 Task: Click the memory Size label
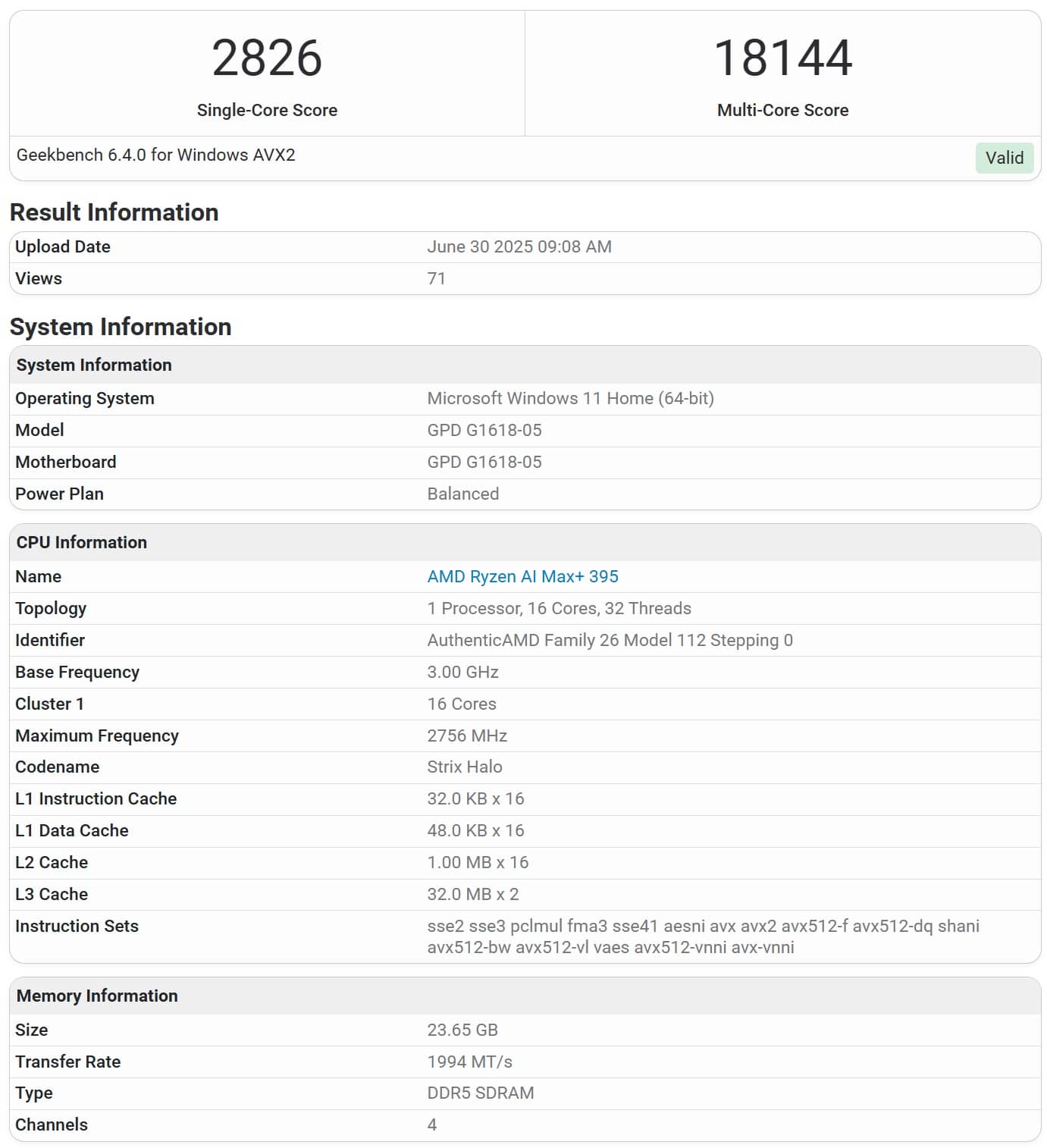point(31,1030)
